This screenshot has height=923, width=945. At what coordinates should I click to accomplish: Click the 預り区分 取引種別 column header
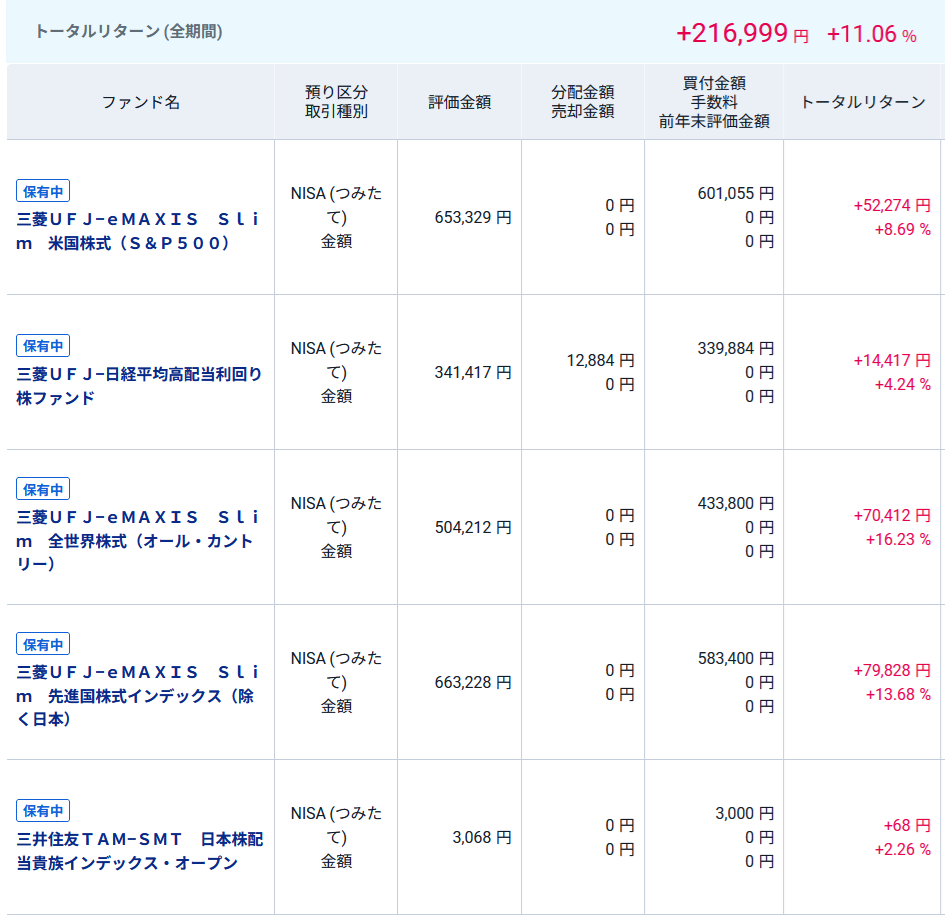click(x=336, y=102)
